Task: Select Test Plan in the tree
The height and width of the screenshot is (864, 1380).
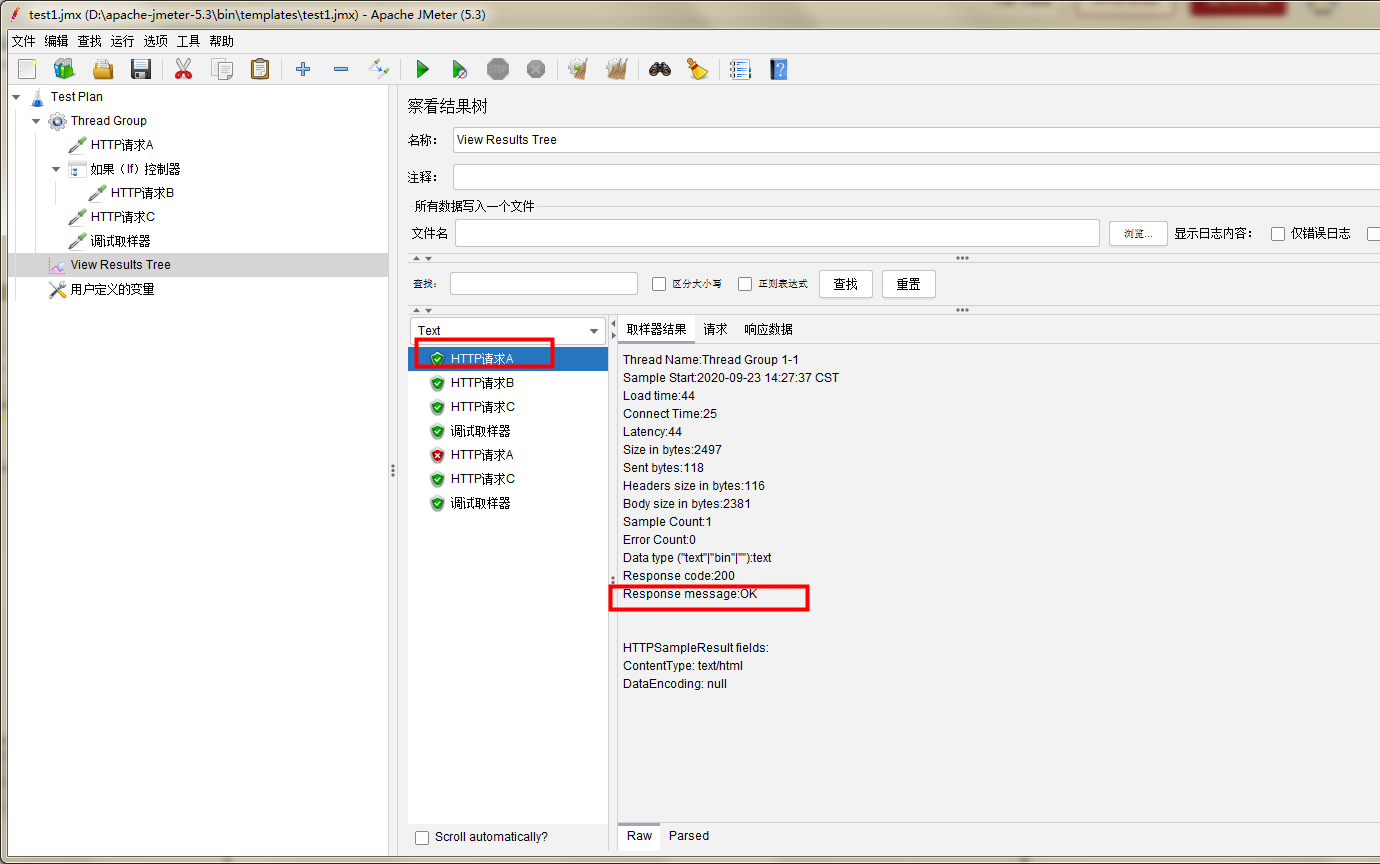Action: [x=77, y=97]
